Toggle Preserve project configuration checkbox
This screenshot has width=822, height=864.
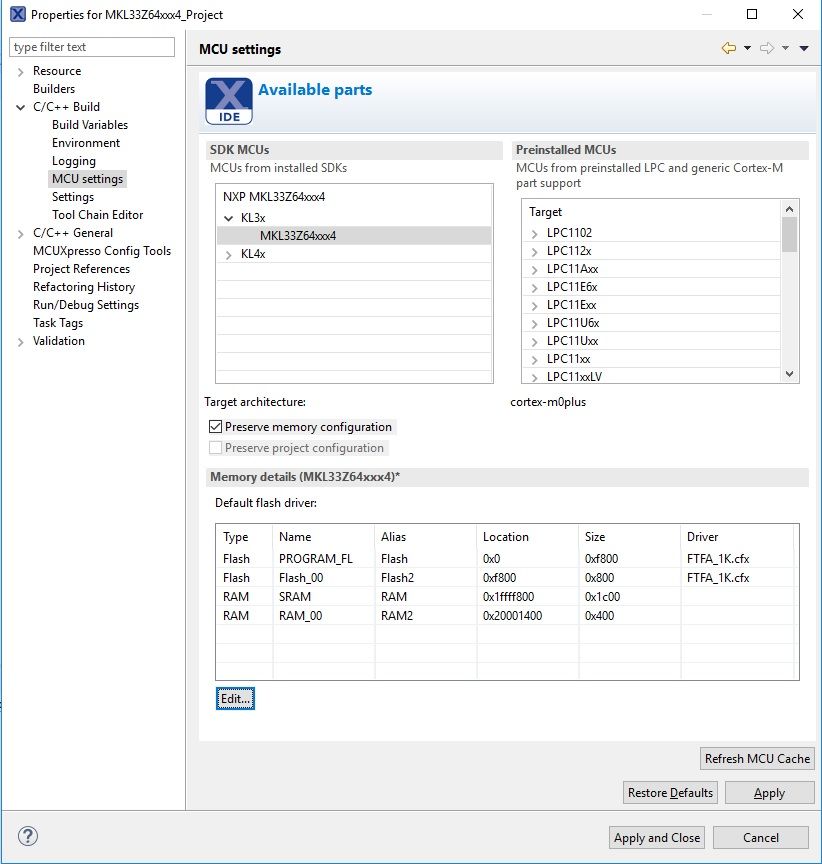[x=215, y=447]
